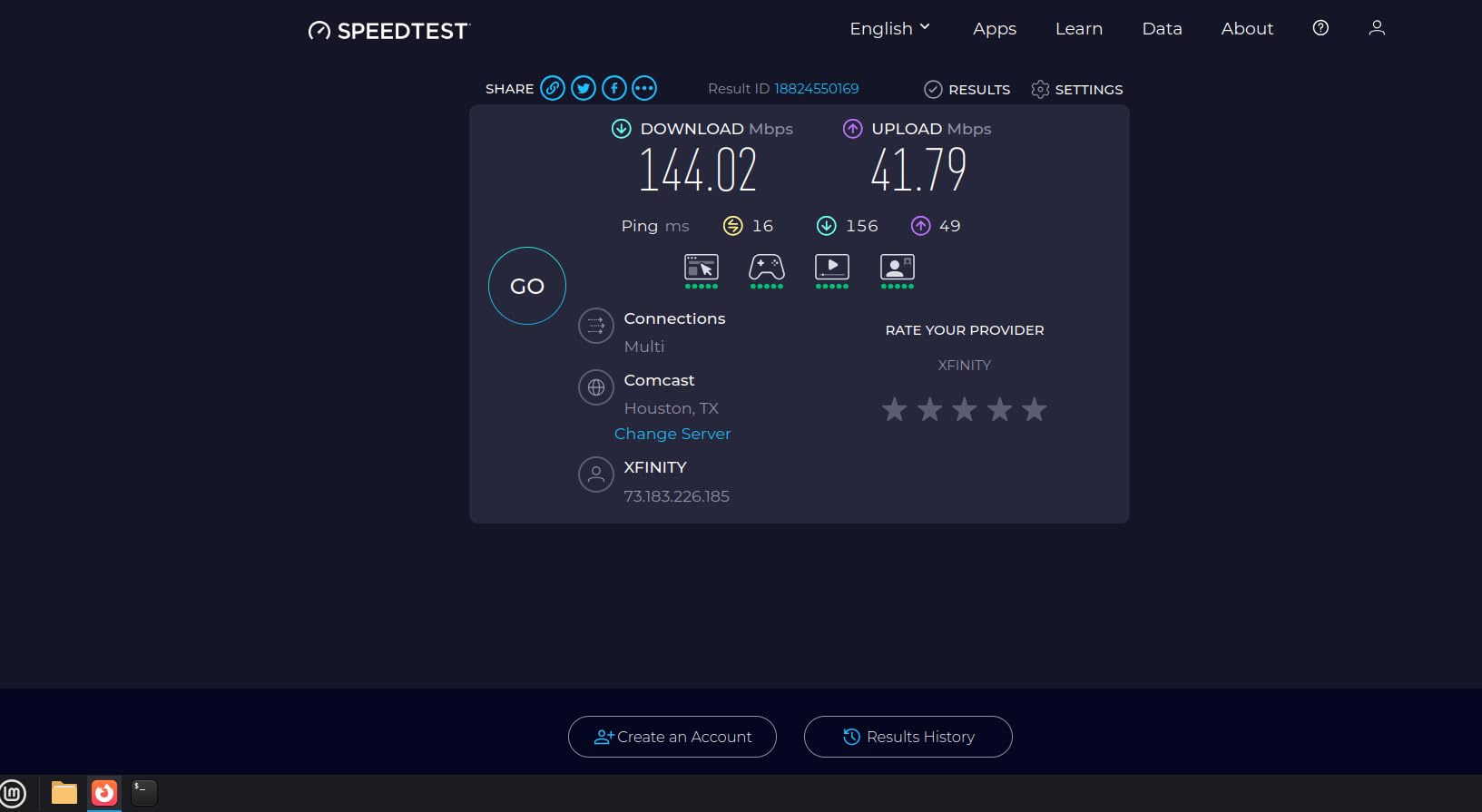Open the Learn menu
This screenshot has height=812, width=1482.
tap(1079, 28)
